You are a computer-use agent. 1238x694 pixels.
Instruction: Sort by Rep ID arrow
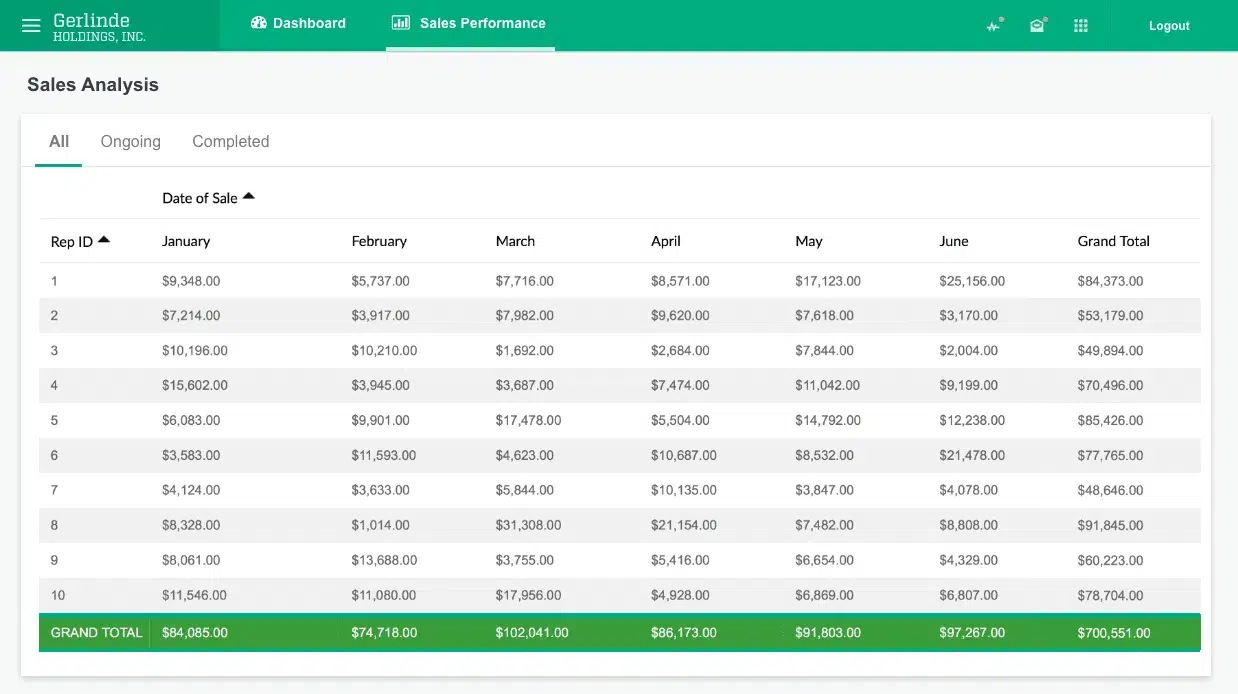[104, 240]
